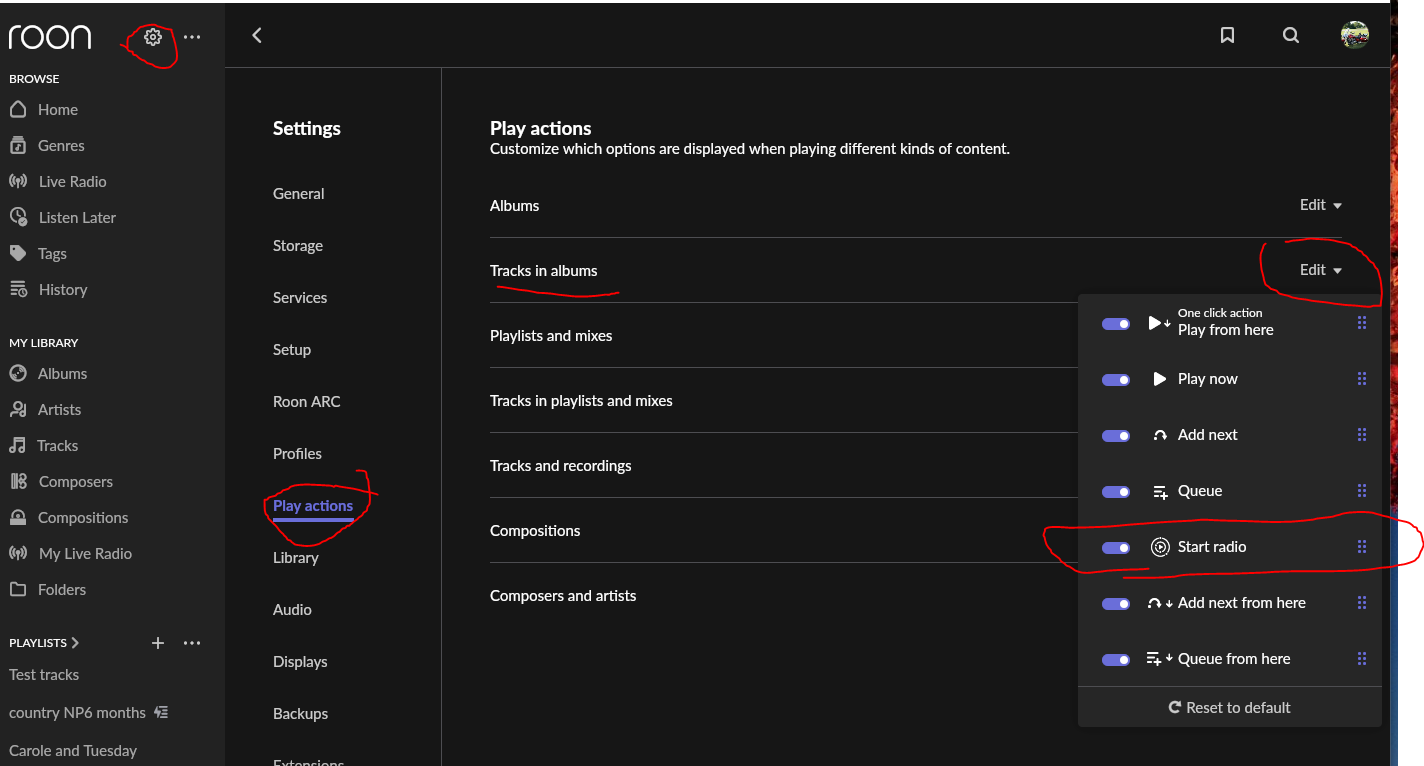
Task: Click the drag handle beside Start radio
Action: pyautogui.click(x=1361, y=547)
